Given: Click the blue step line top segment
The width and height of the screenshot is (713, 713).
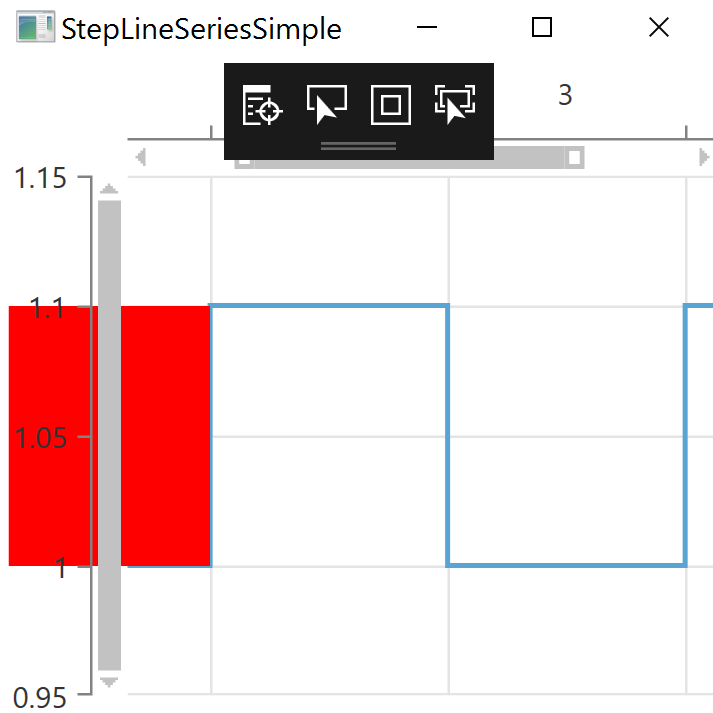Looking at the screenshot, I should 328,306.
